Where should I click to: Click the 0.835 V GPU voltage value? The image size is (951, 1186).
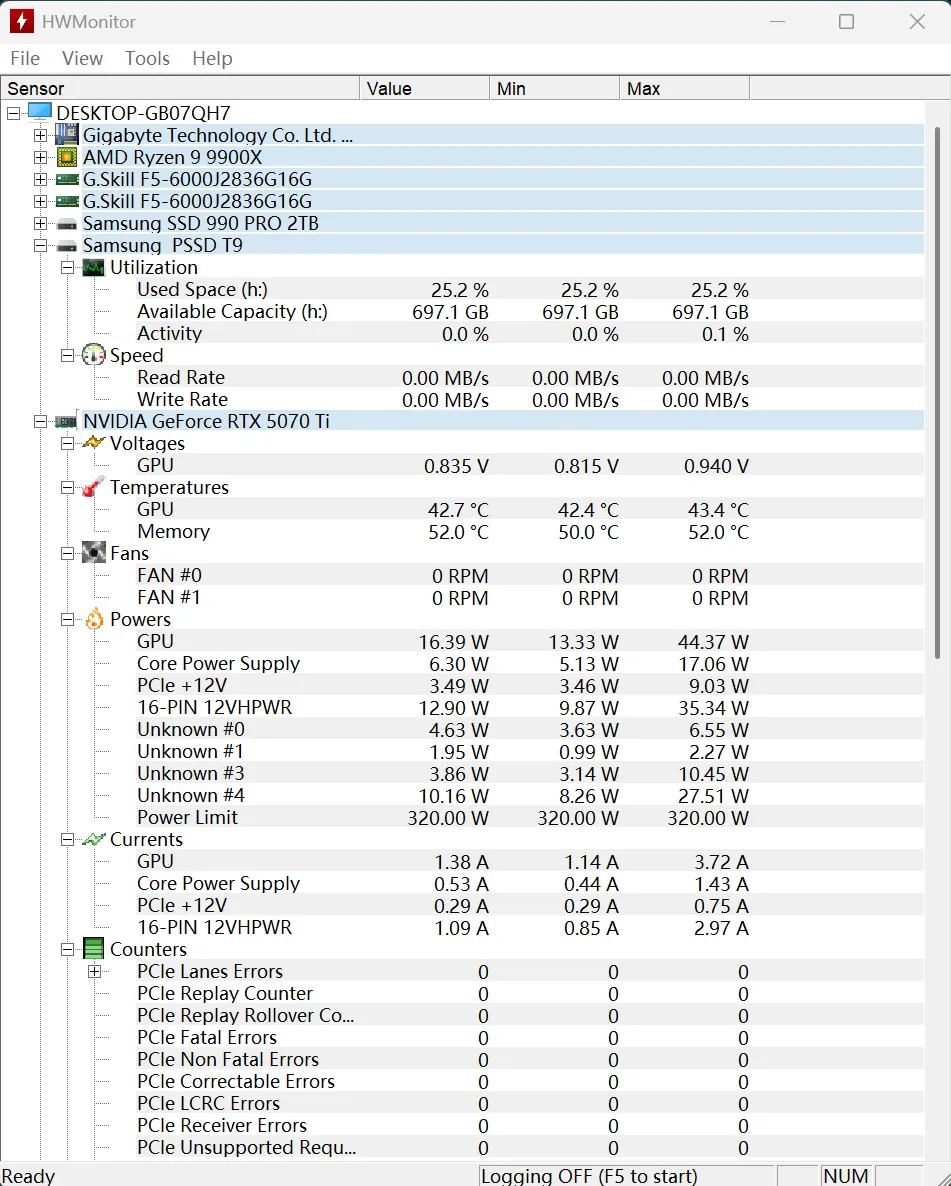coord(456,466)
